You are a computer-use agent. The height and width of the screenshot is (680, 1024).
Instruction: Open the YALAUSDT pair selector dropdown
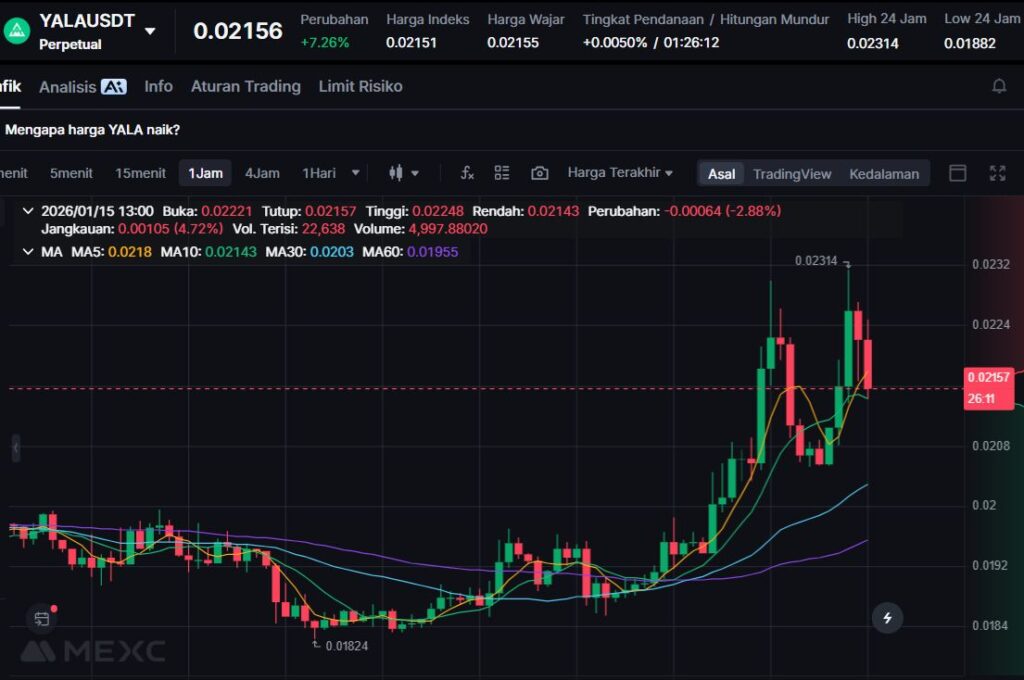[x=150, y=31]
